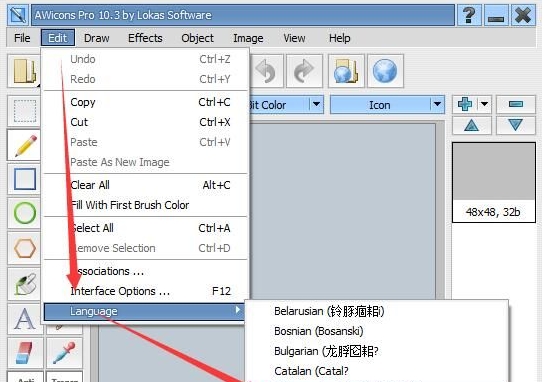Select Bulgarian language

pos(377,351)
